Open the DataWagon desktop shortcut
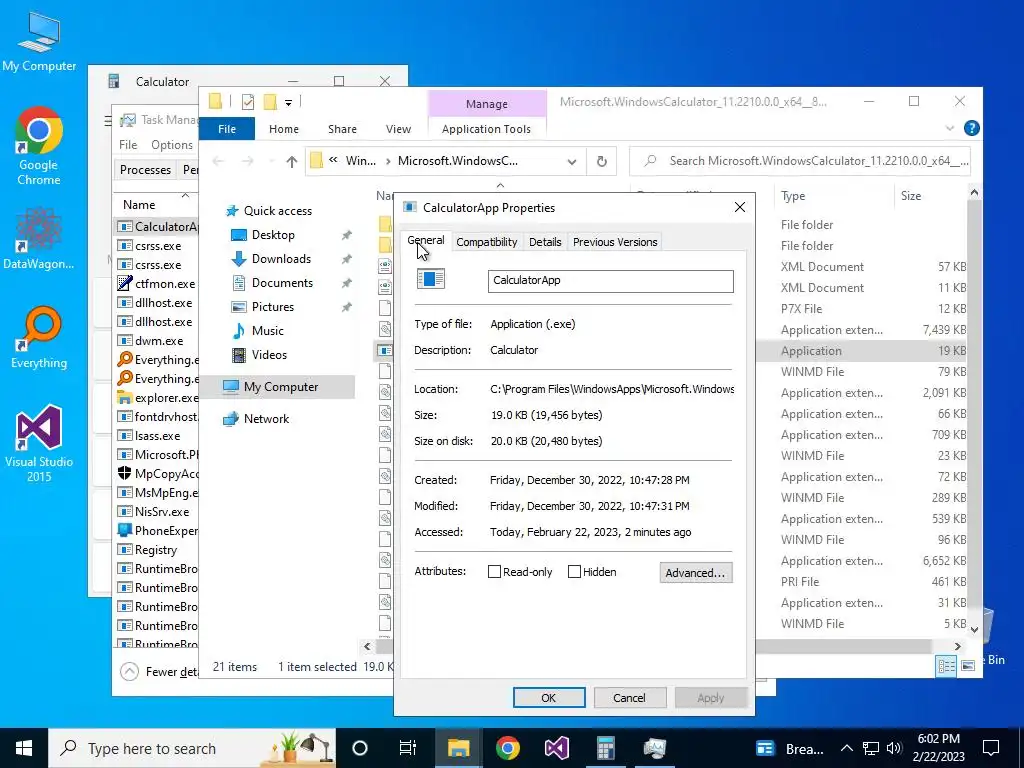 pos(39,238)
